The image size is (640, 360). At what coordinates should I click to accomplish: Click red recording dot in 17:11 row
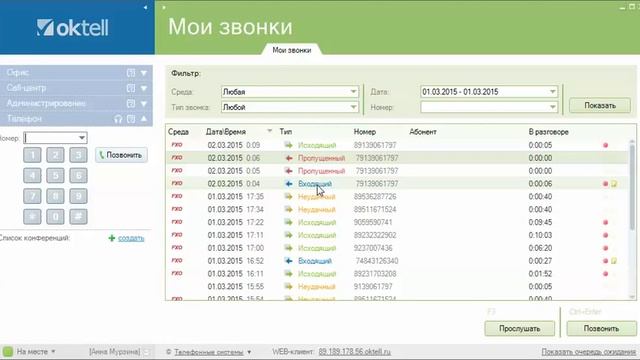point(606,236)
